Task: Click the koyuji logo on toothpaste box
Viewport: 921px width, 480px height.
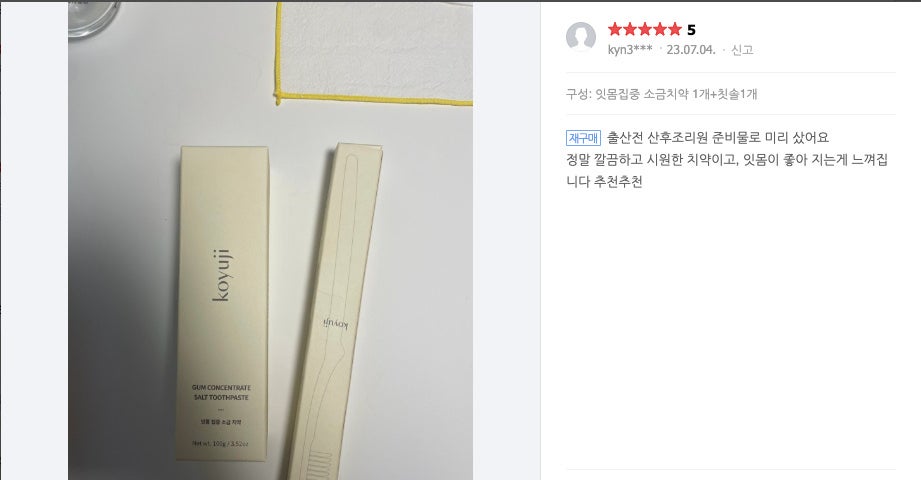Action: (223, 275)
